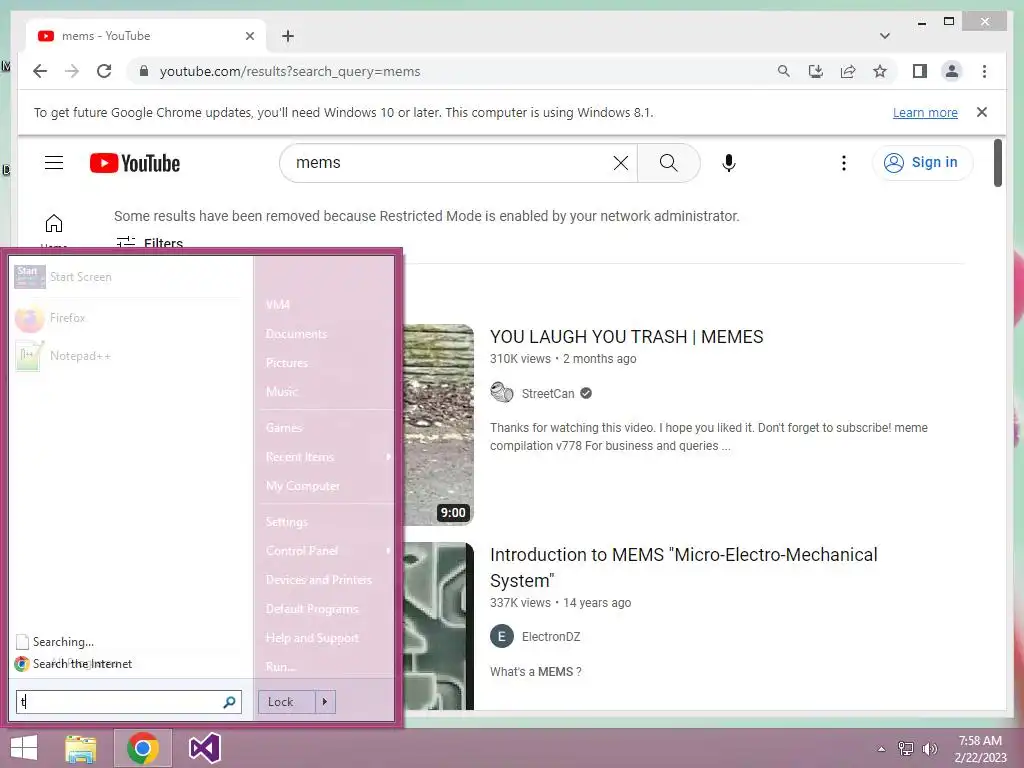
Task: Open Chrome's three-dot menu
Action: click(x=984, y=71)
